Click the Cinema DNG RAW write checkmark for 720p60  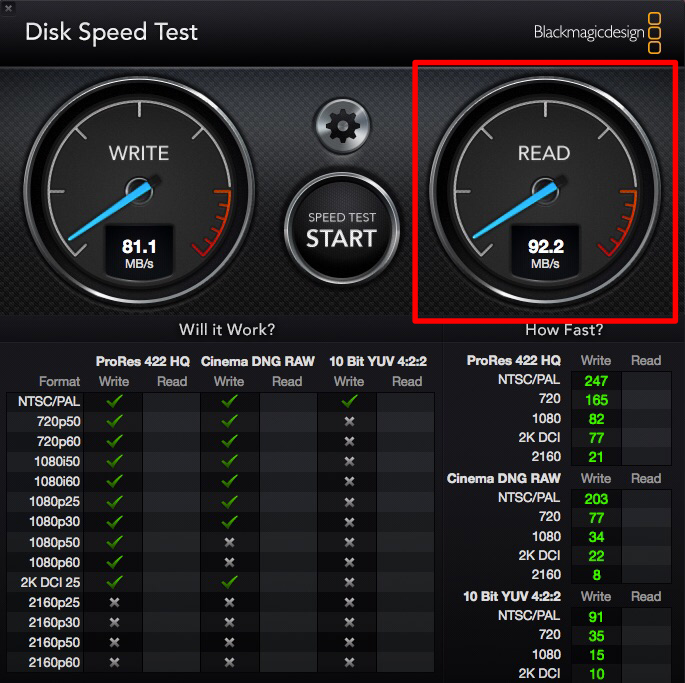click(x=229, y=441)
